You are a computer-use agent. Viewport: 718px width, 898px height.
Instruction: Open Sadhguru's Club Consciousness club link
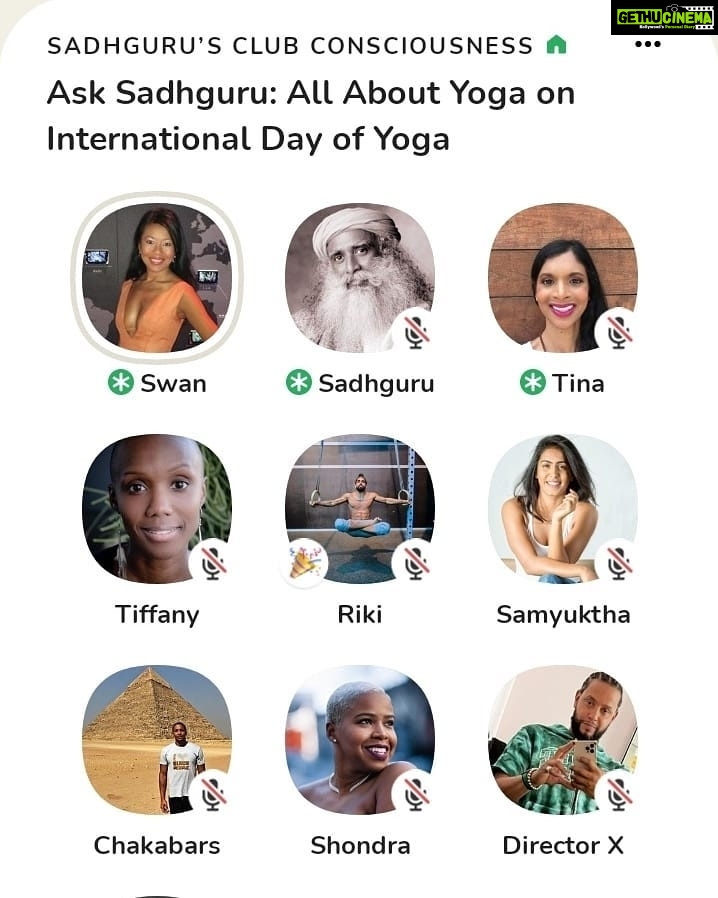click(x=290, y=46)
